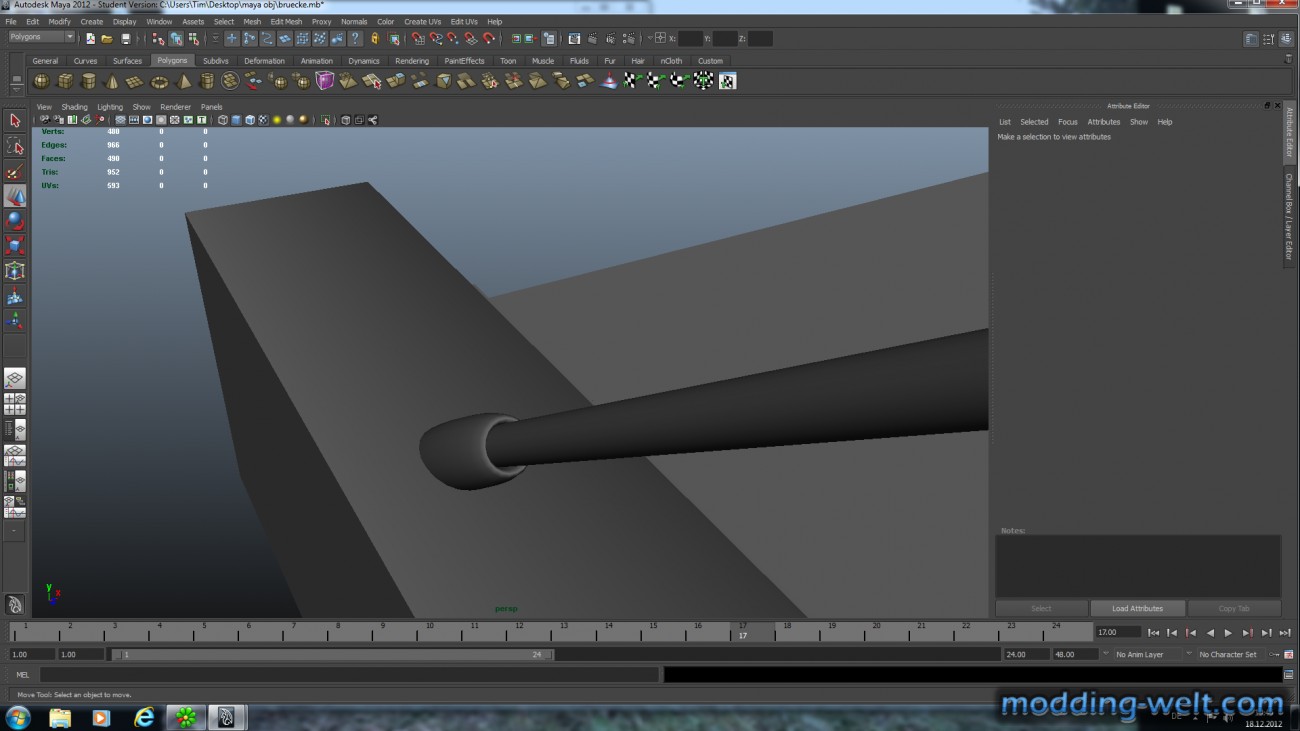Open the viewport Panels menu
The width and height of the screenshot is (1300, 731).
coord(211,107)
